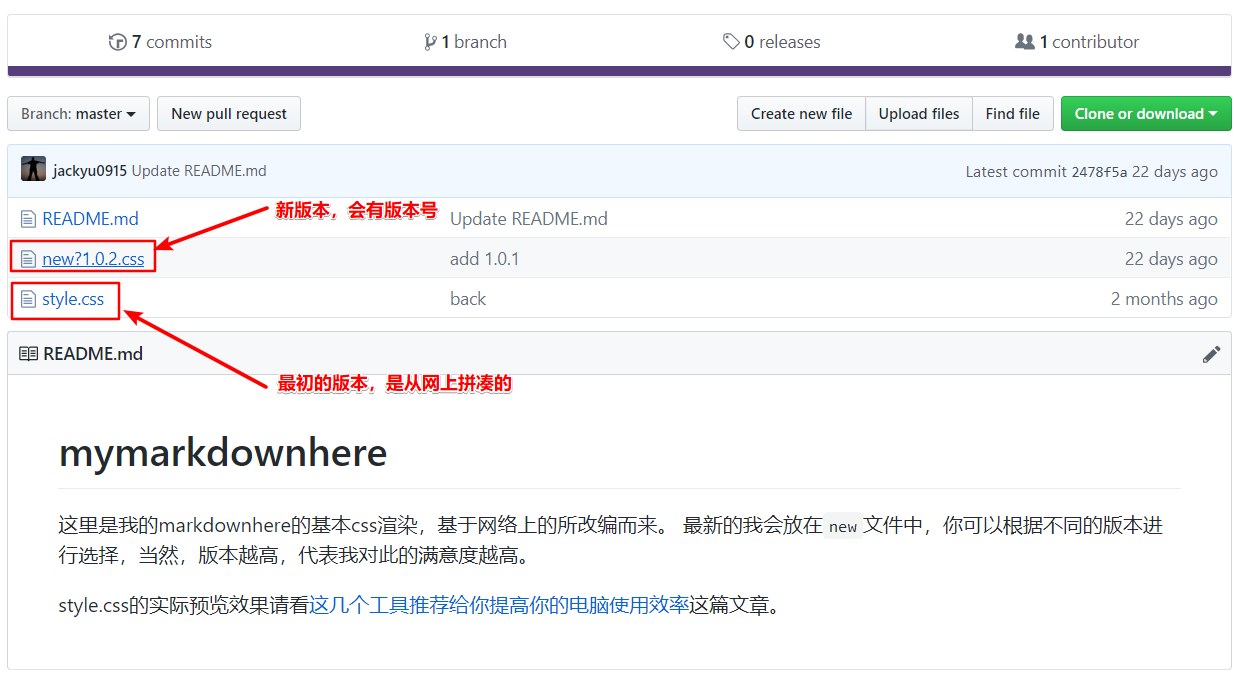Expand the Clone or download menu

pos(1145,114)
